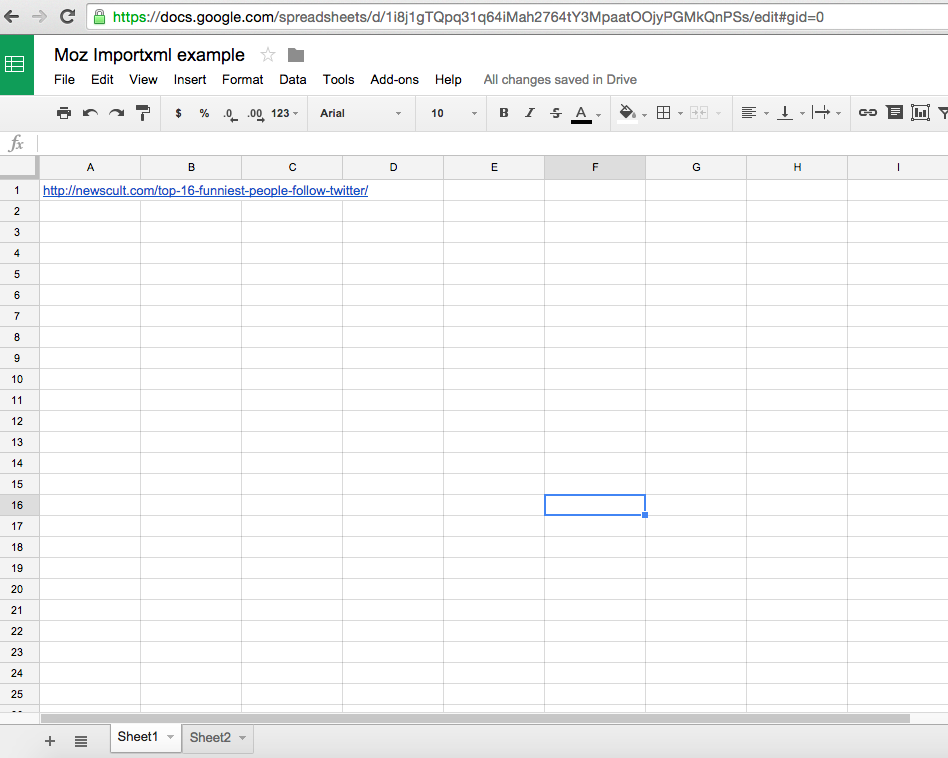Switch to Sheet2
The width and height of the screenshot is (948, 758).
(210, 737)
